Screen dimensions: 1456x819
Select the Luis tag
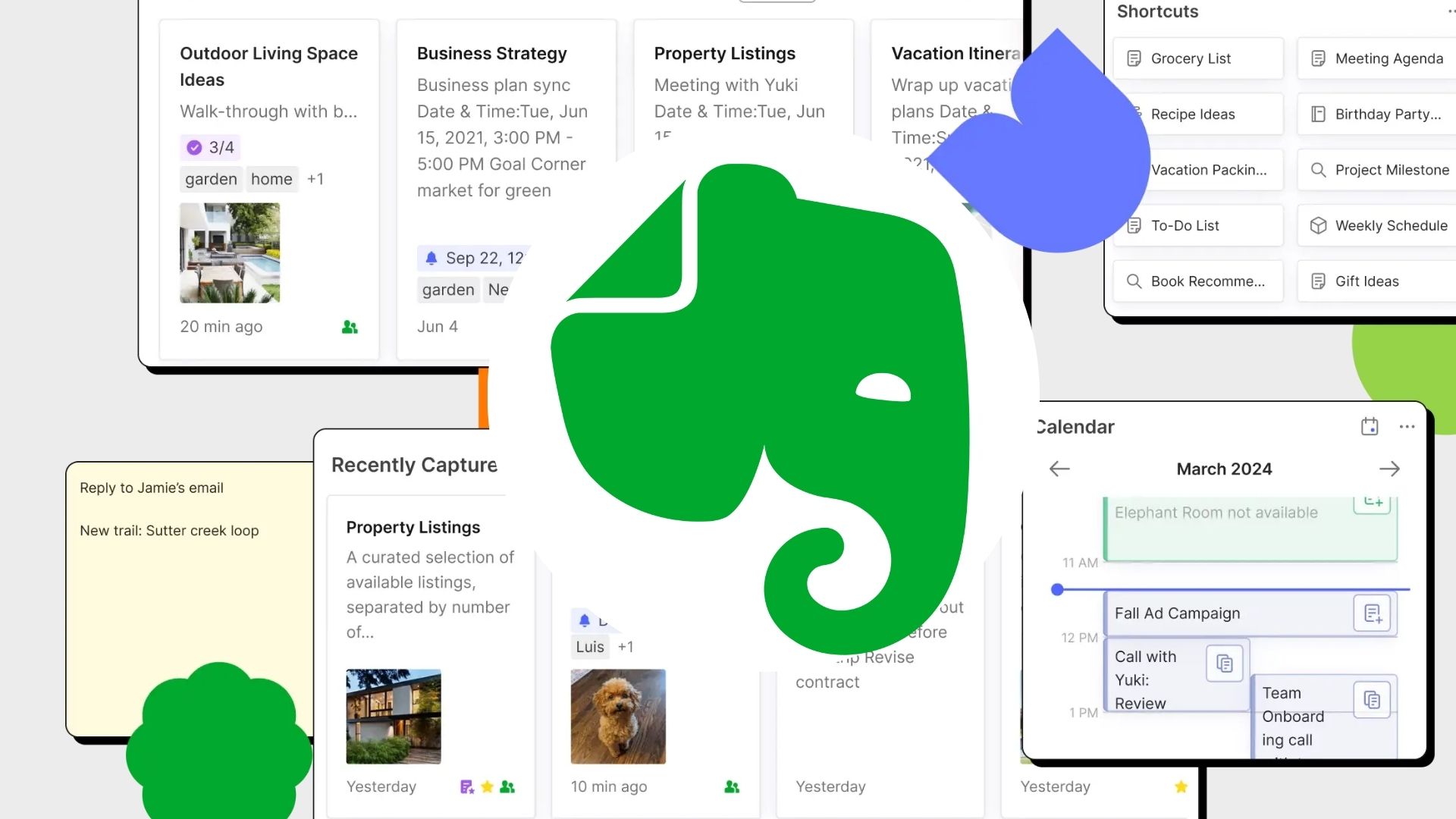tap(590, 647)
